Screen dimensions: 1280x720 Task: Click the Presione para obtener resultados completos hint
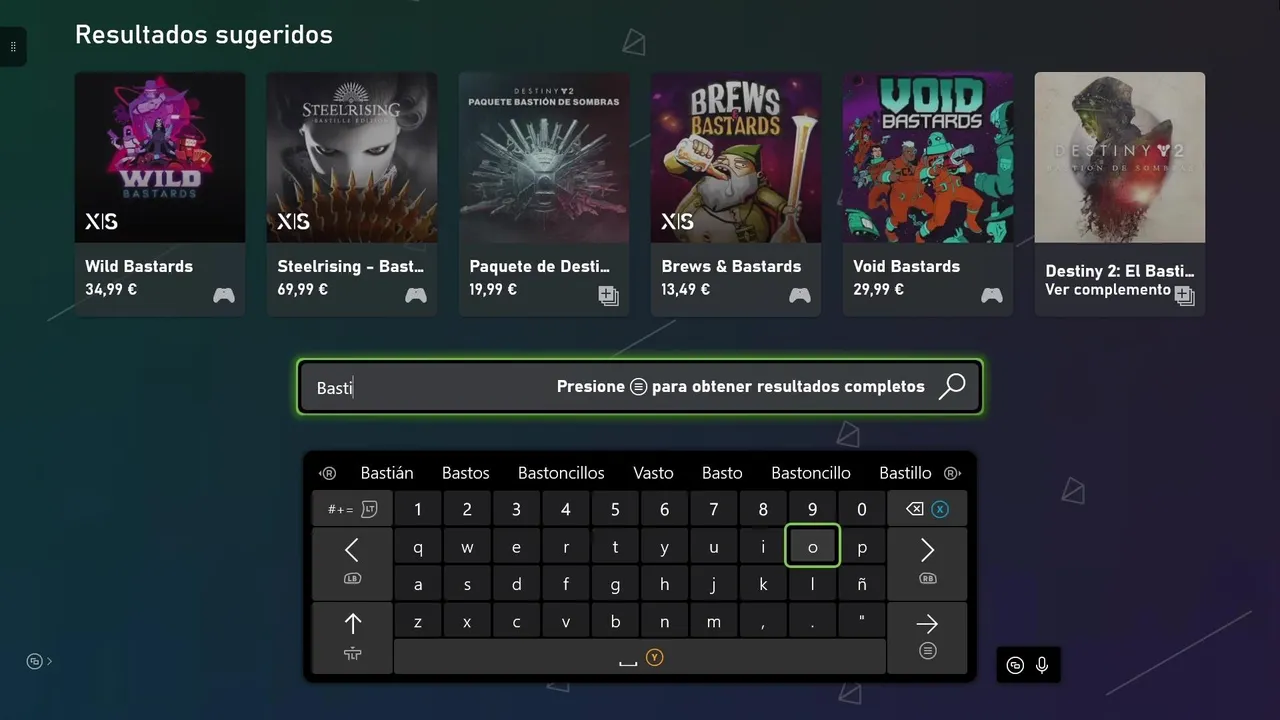pyautogui.click(x=741, y=387)
